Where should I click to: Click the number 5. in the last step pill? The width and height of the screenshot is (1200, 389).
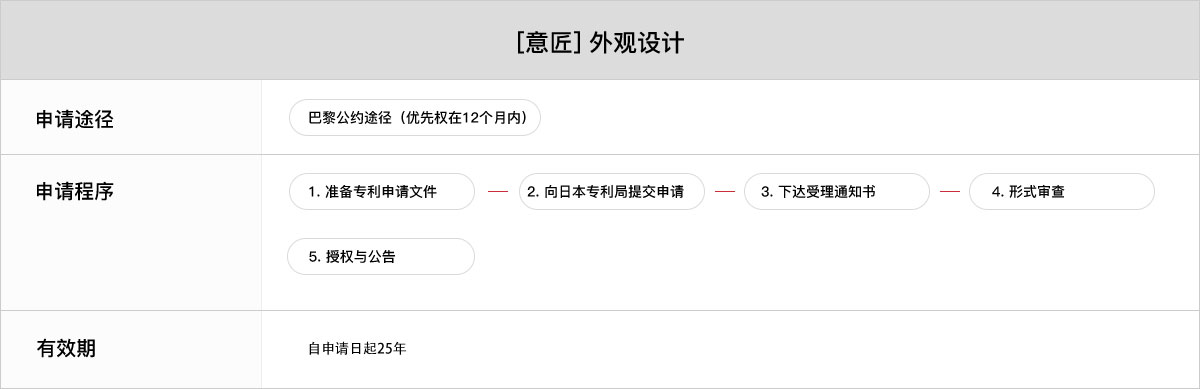click(x=314, y=256)
